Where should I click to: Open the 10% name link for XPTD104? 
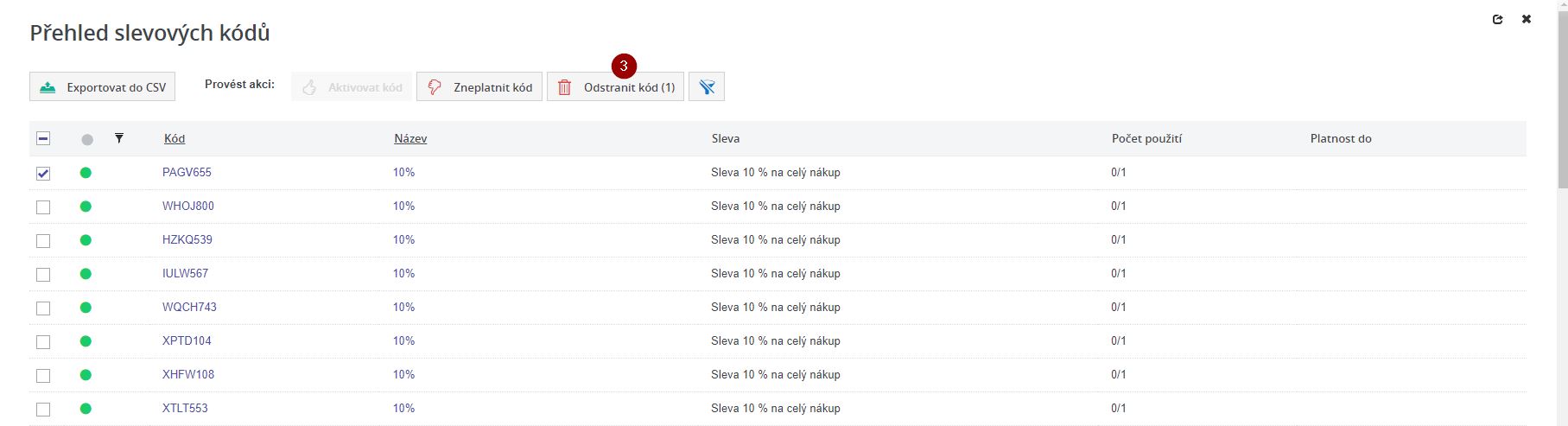click(x=403, y=341)
